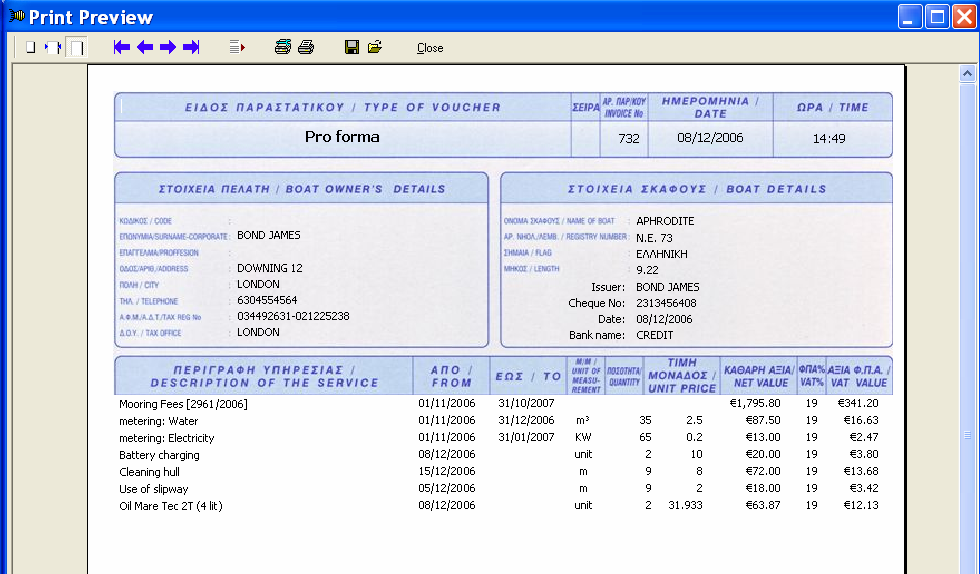This screenshot has width=980, height=574.
Task: Click cheque number 2313456408
Action: coord(666,303)
